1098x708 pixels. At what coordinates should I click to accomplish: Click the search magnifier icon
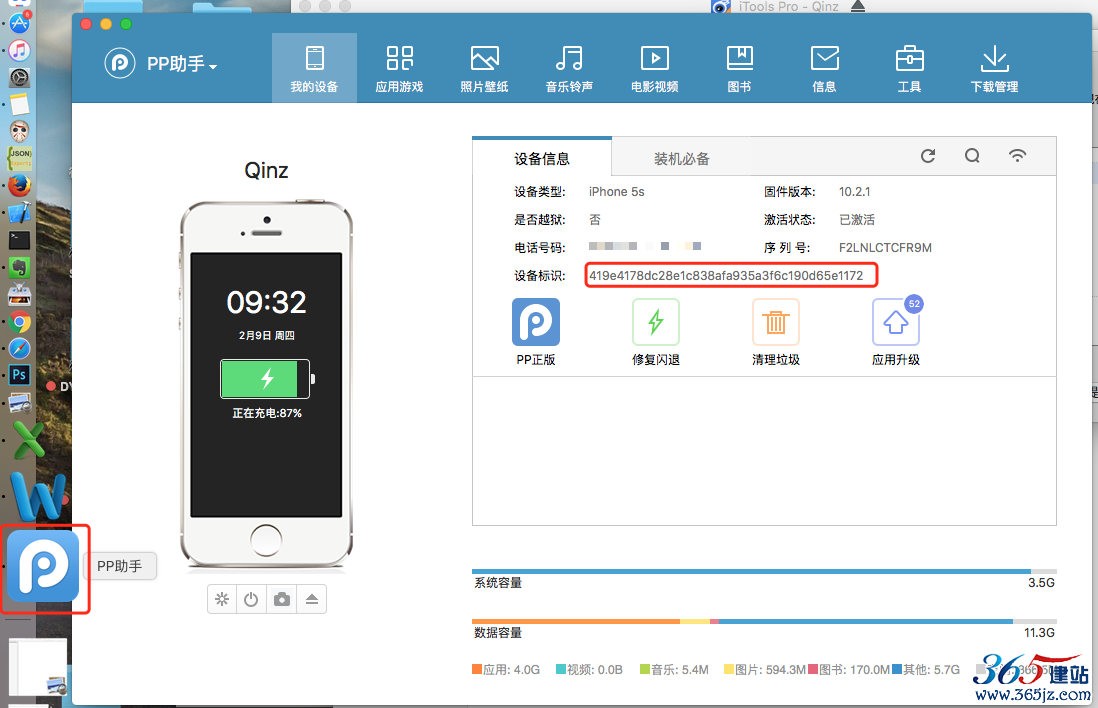[972, 155]
